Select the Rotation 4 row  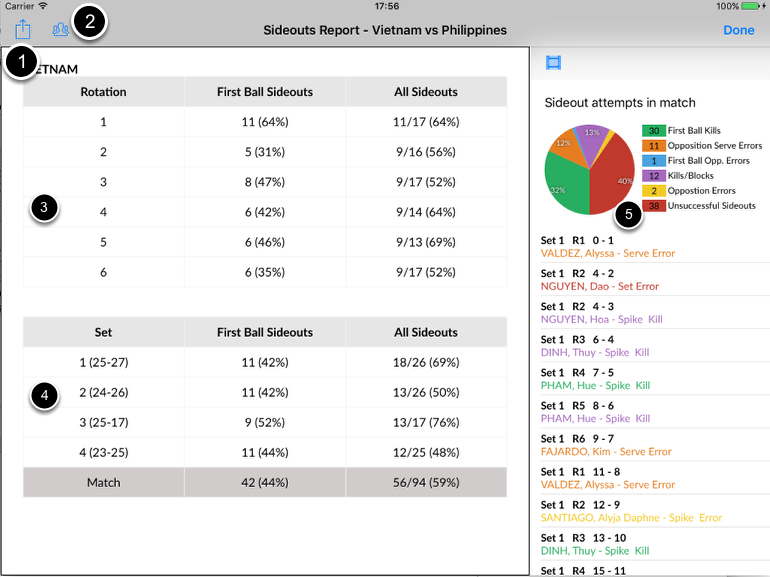pos(265,211)
